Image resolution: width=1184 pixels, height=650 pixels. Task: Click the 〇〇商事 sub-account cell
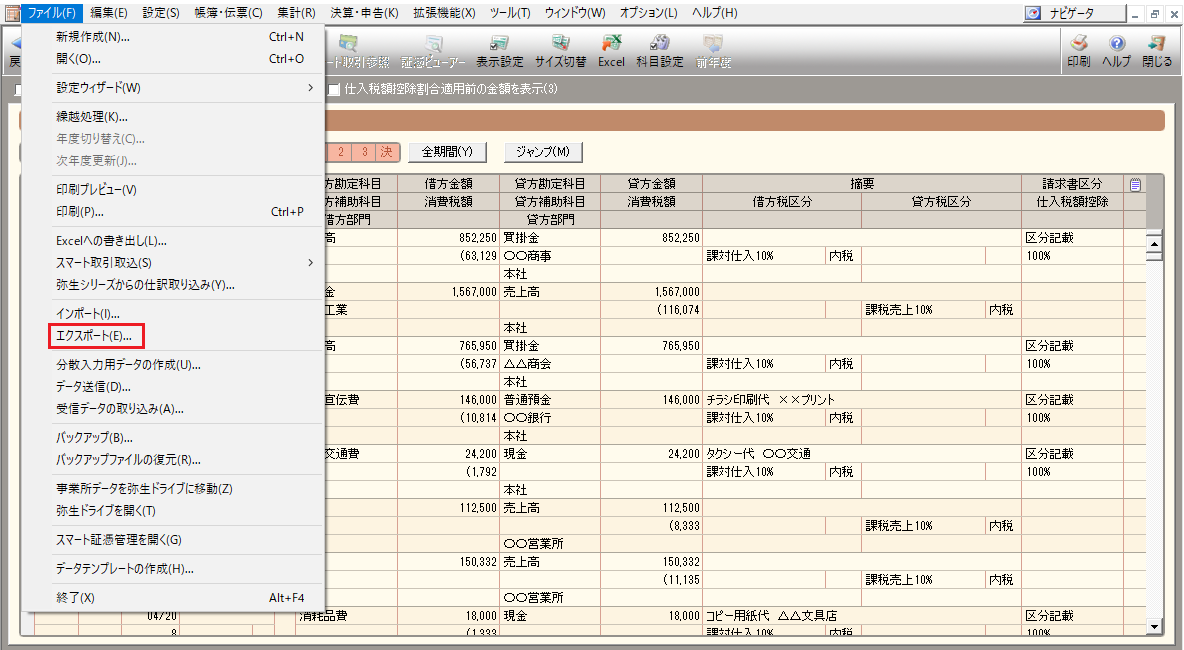[550, 256]
